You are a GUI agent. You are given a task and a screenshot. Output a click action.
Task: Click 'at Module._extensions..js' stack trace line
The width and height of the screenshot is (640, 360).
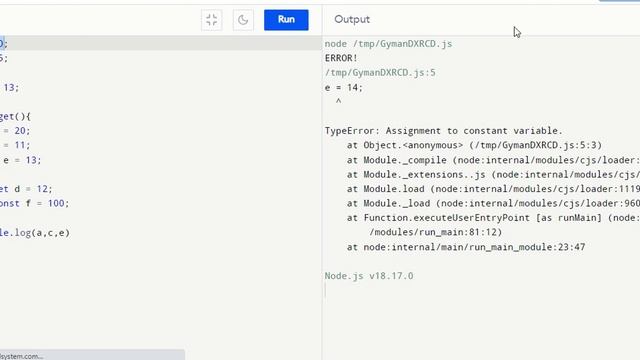(493, 175)
